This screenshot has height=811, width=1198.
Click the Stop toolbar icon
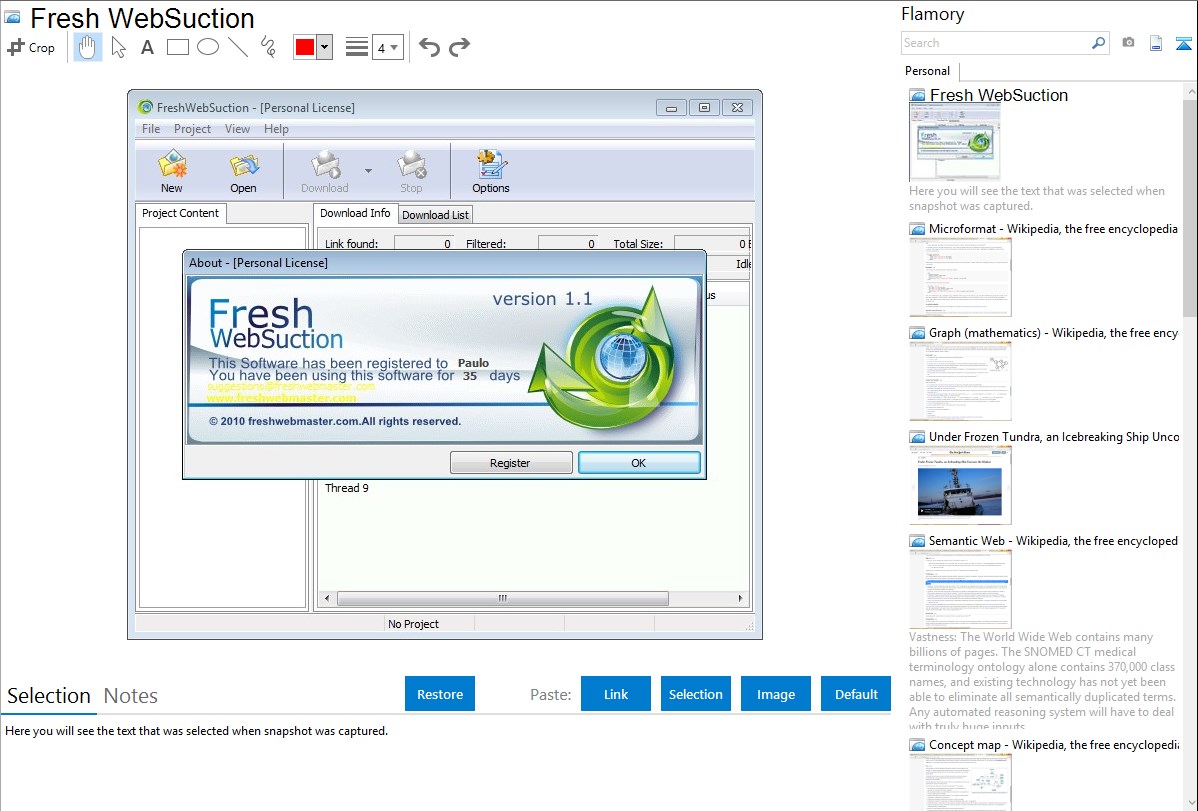[x=411, y=172]
